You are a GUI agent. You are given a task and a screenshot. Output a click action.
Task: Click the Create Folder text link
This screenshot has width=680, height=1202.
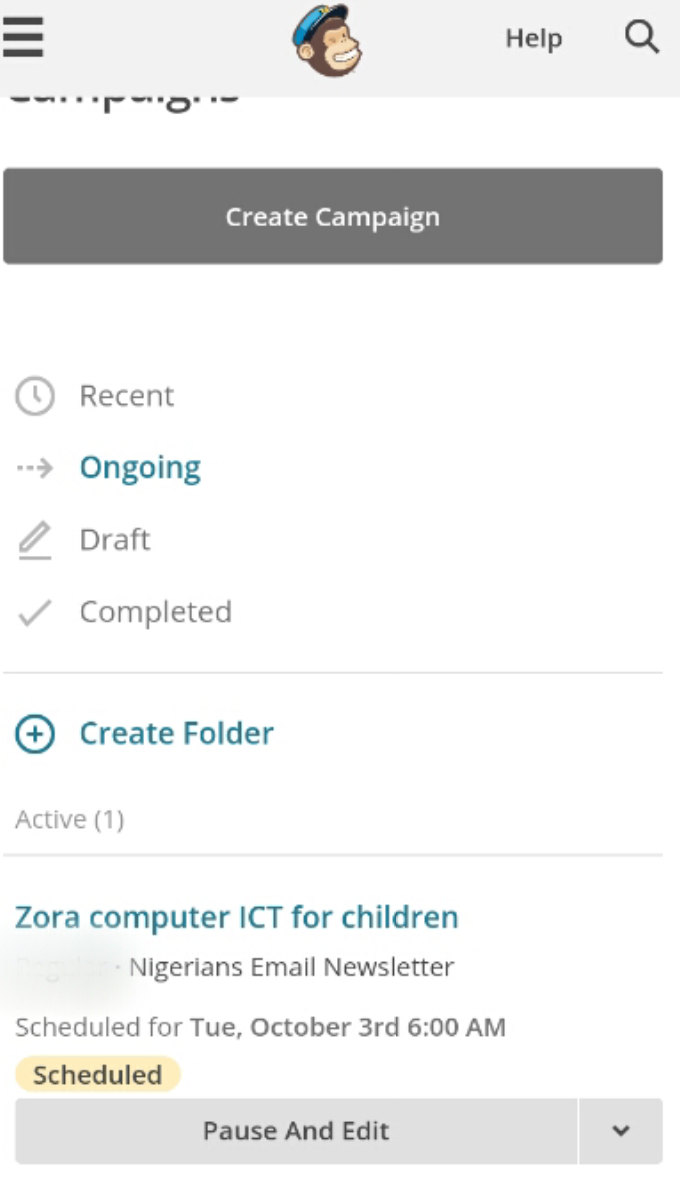176,734
